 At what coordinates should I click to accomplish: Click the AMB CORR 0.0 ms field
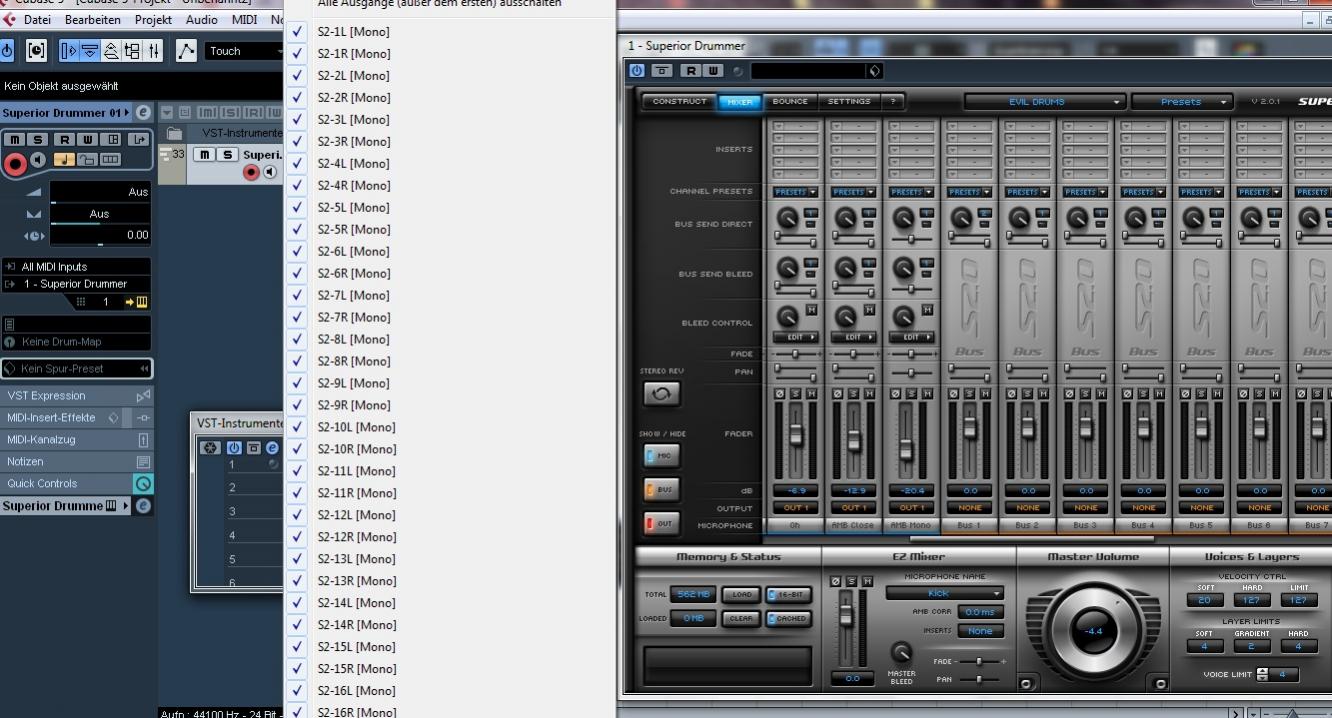981,612
